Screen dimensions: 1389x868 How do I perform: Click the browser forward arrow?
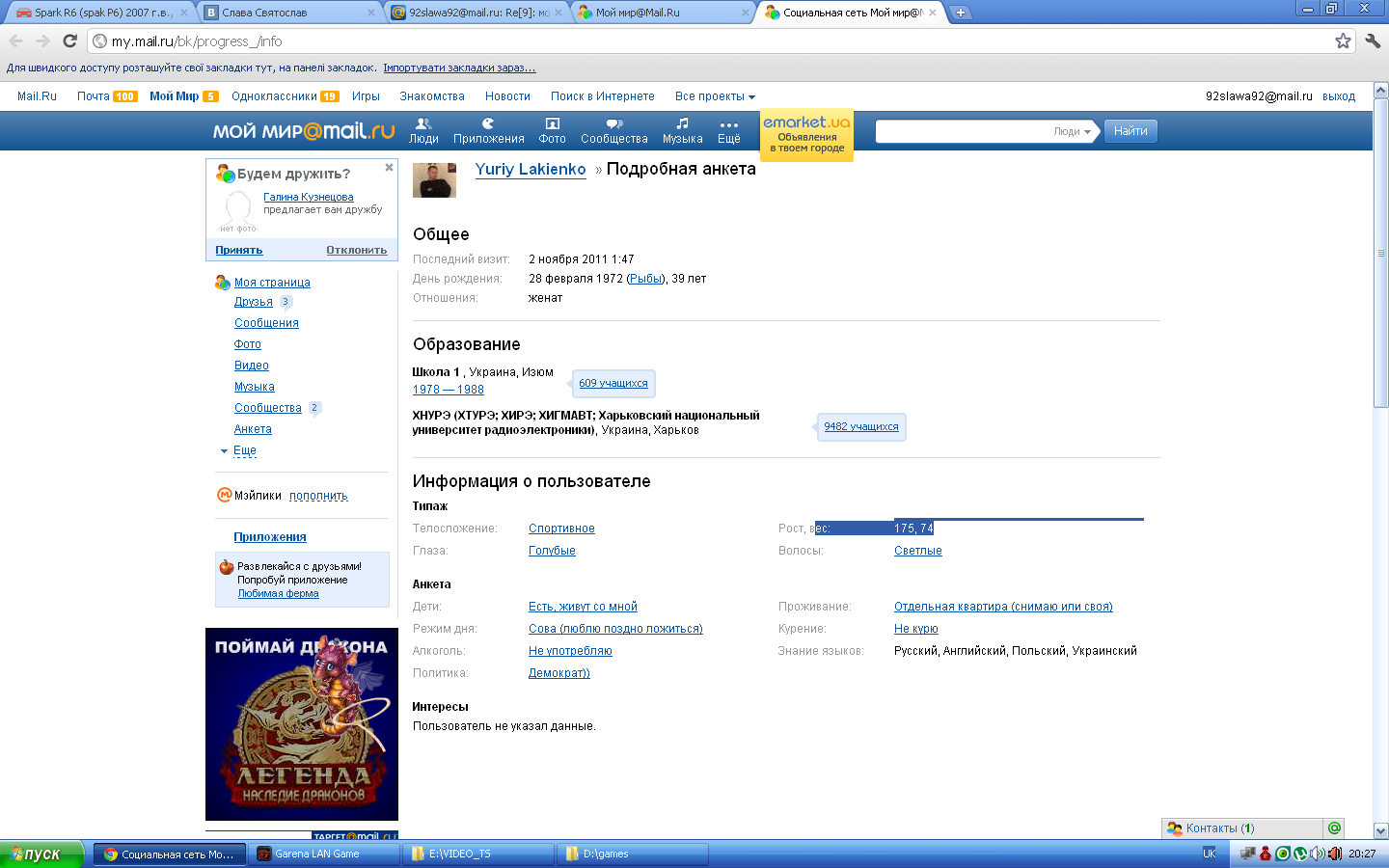pyautogui.click(x=42, y=41)
